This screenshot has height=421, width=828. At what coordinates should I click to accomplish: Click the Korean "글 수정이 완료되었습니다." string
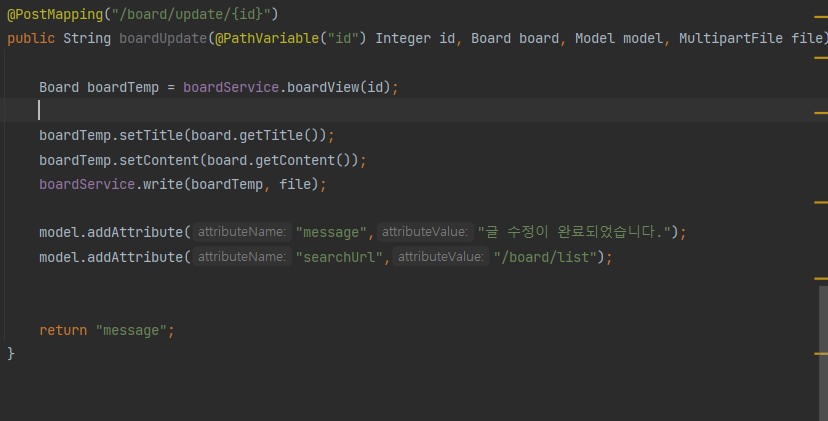point(574,232)
